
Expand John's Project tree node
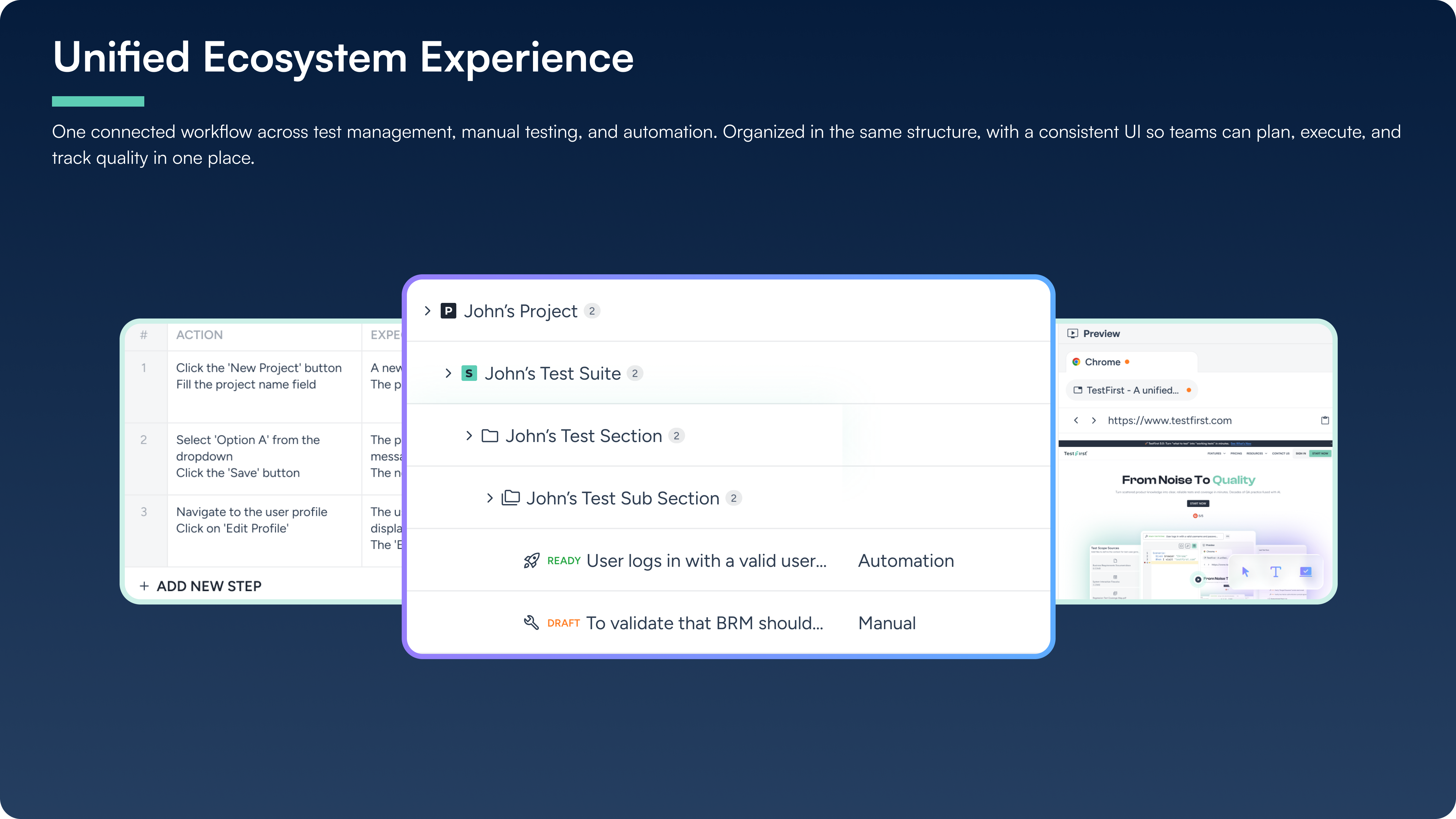(x=427, y=311)
